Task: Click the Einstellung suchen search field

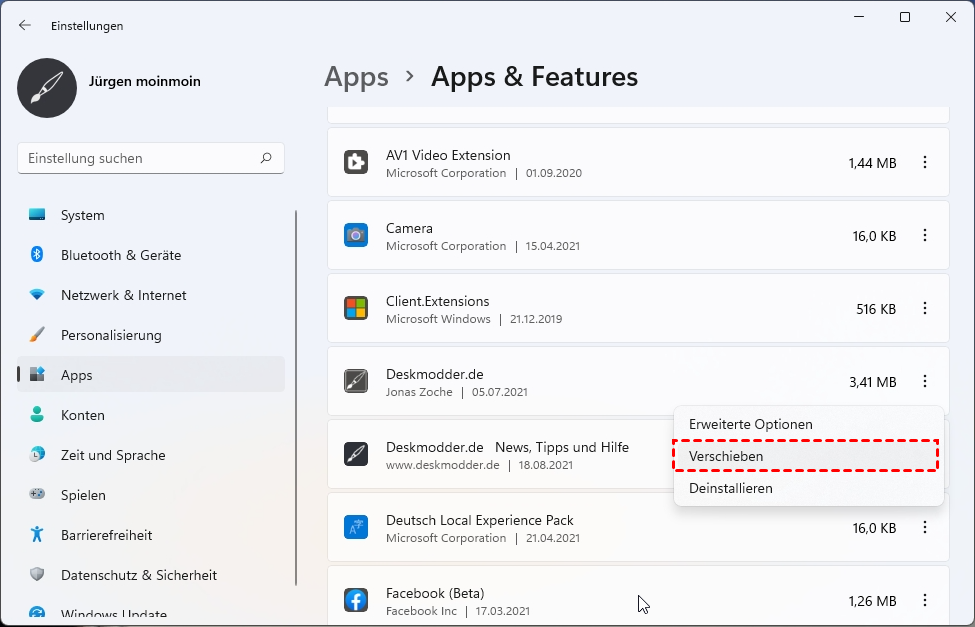Action: (140, 158)
